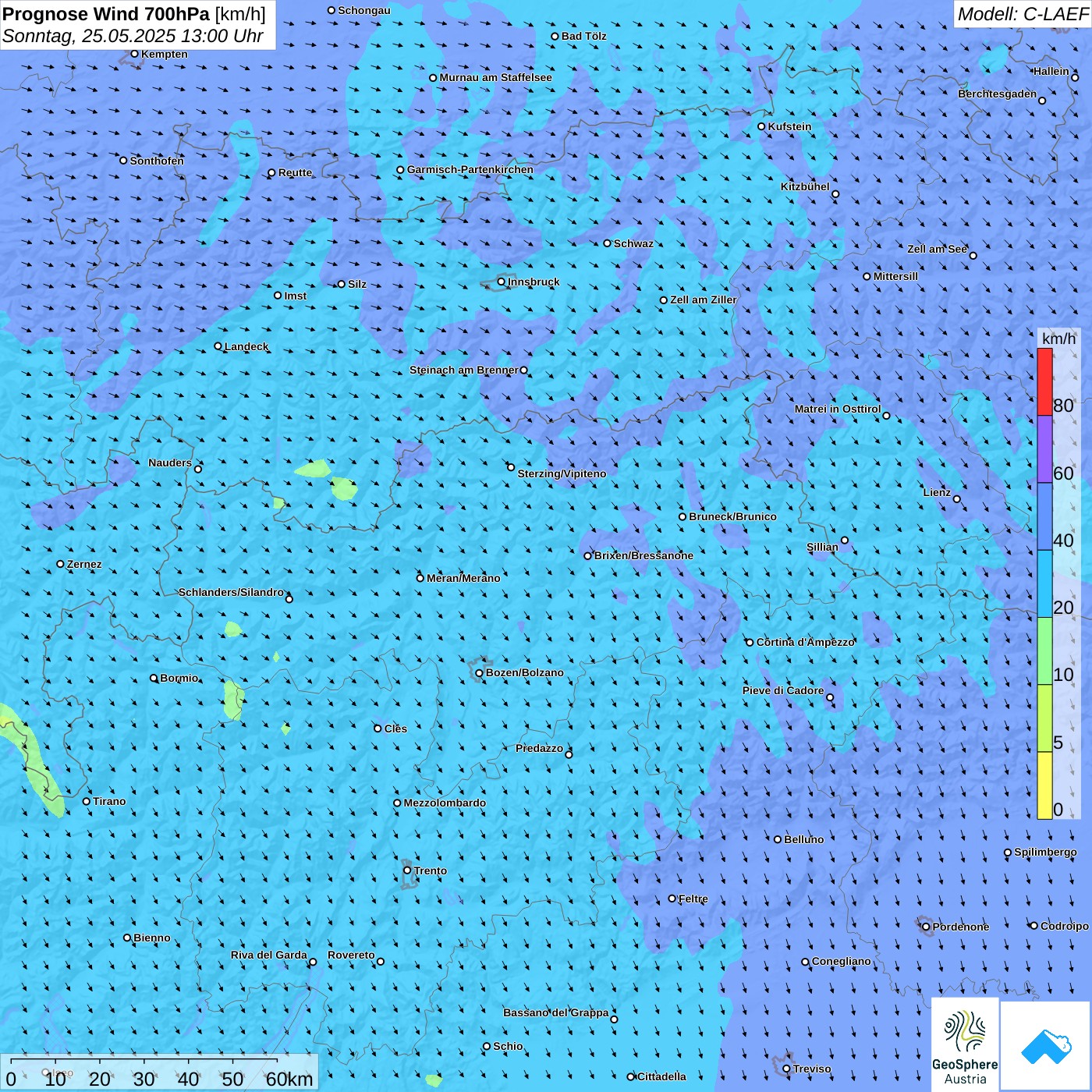The image size is (1092, 1092).
Task: Click the Landeck city label
Action: (246, 346)
